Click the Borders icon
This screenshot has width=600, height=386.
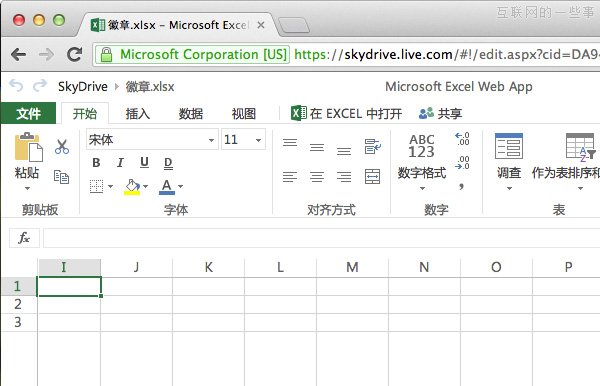pos(96,186)
